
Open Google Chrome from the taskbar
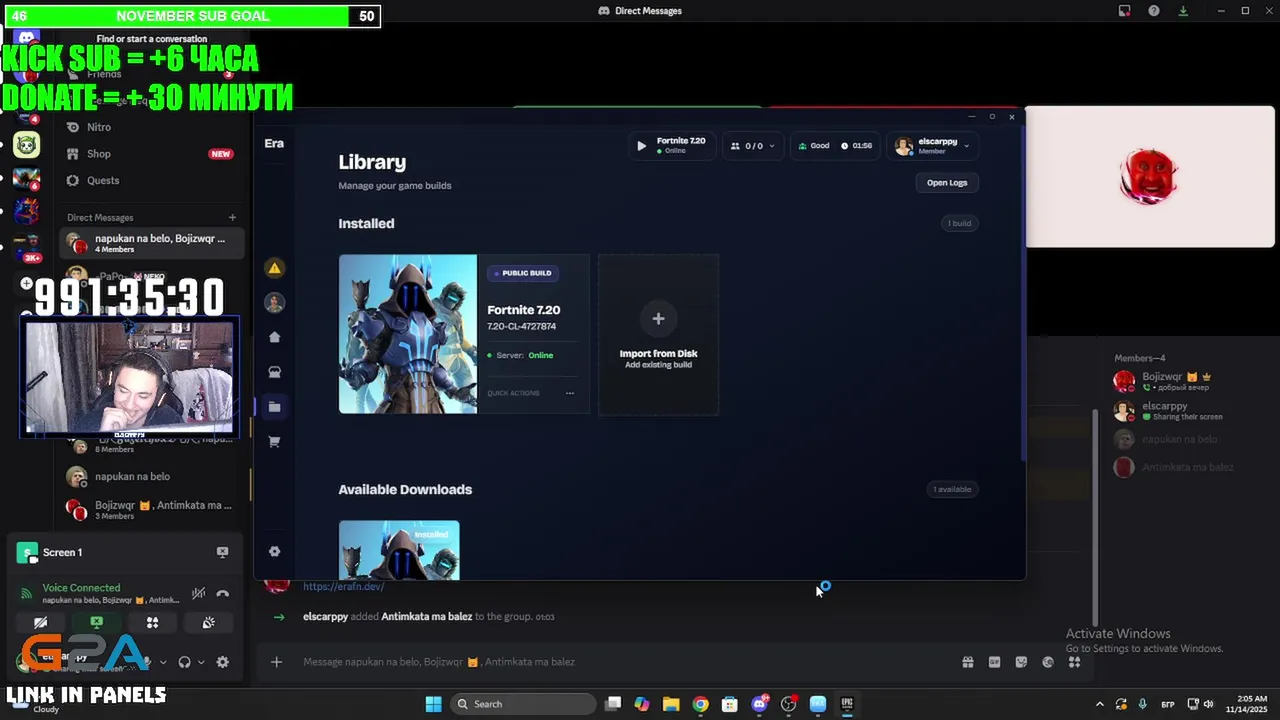700,704
